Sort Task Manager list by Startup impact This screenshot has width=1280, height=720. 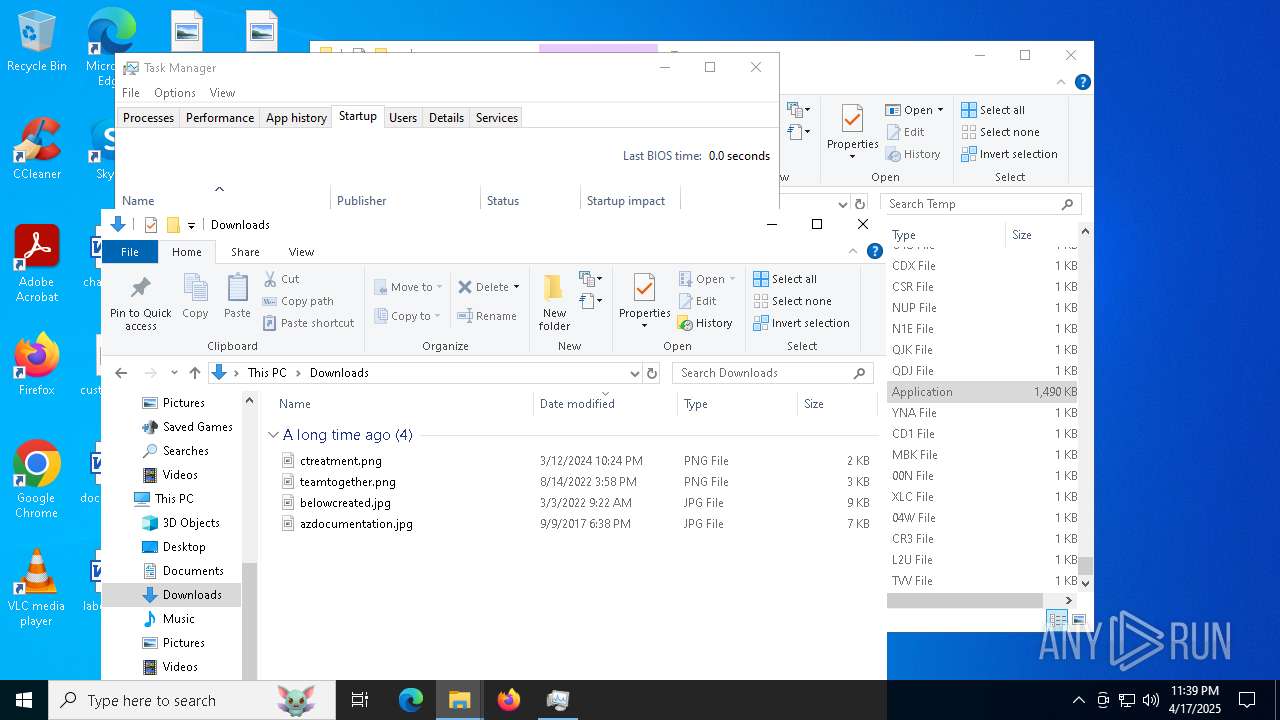pos(630,201)
